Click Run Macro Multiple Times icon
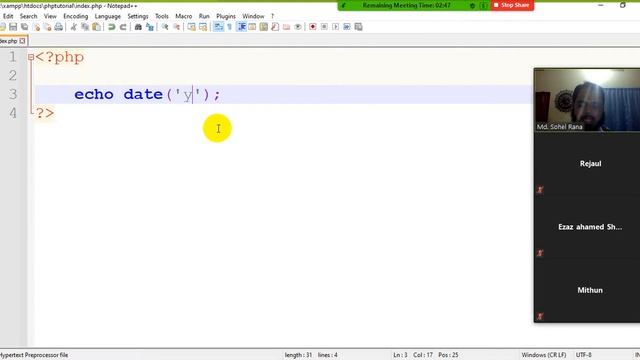This screenshot has height=360, width=640. 347,27
